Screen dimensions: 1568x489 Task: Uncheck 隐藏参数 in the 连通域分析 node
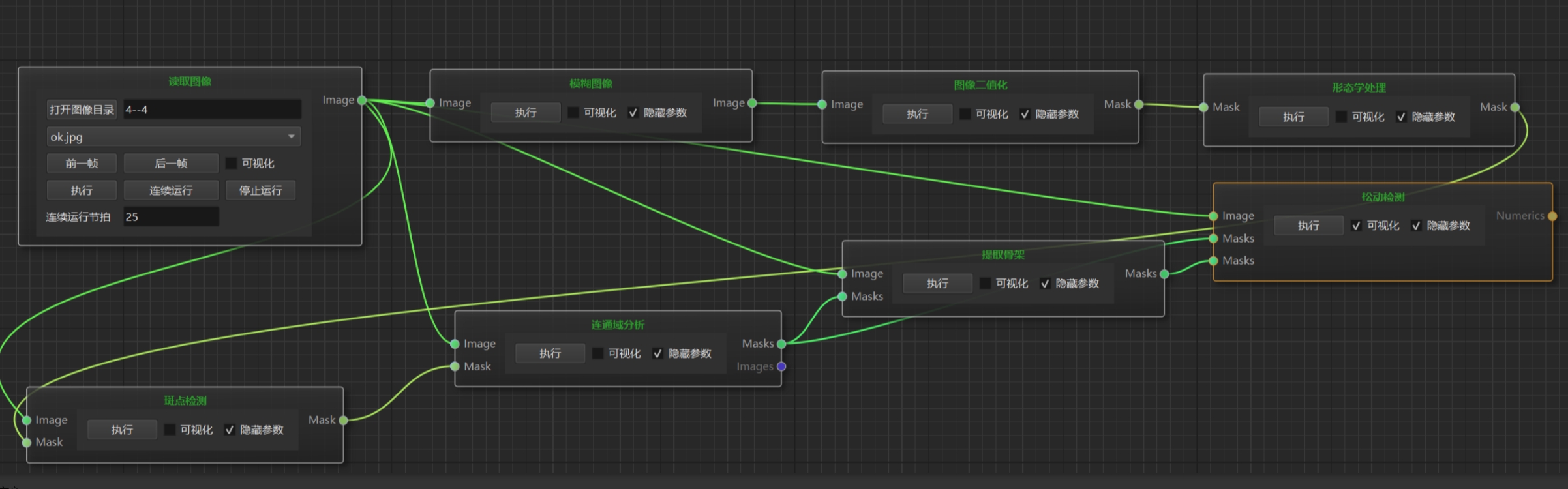tap(657, 353)
